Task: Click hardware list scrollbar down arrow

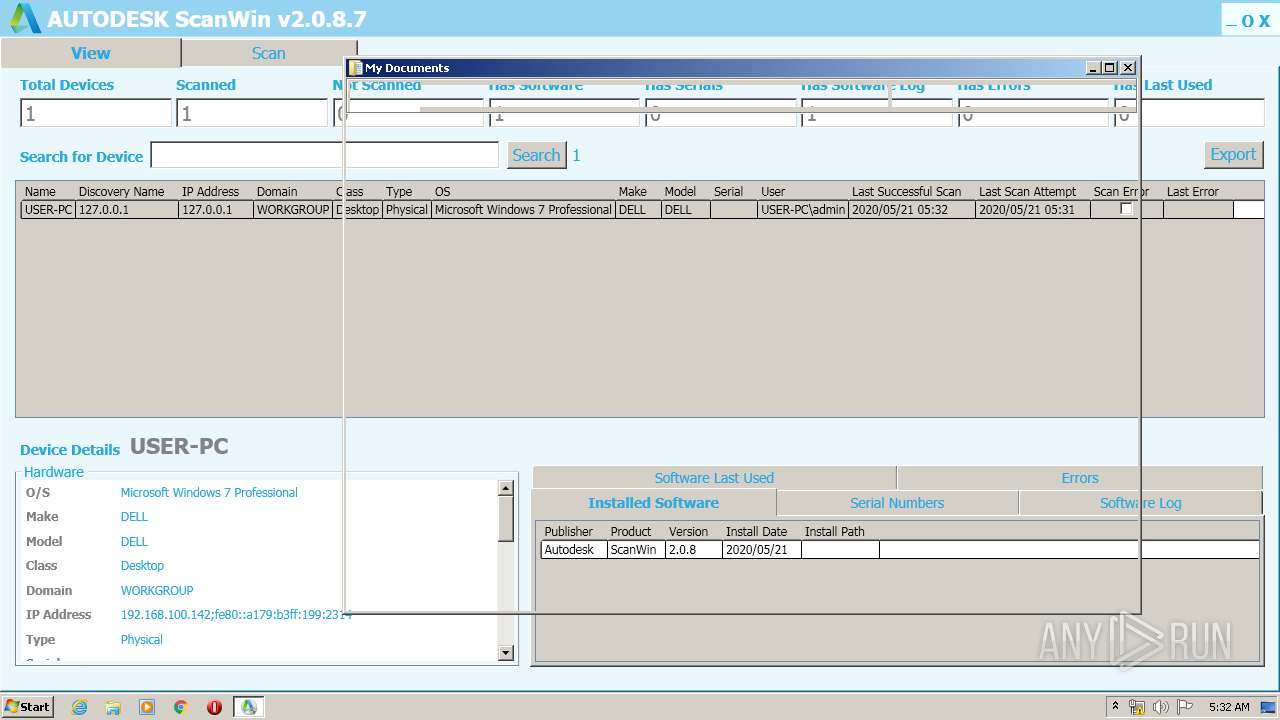Action: pos(506,653)
